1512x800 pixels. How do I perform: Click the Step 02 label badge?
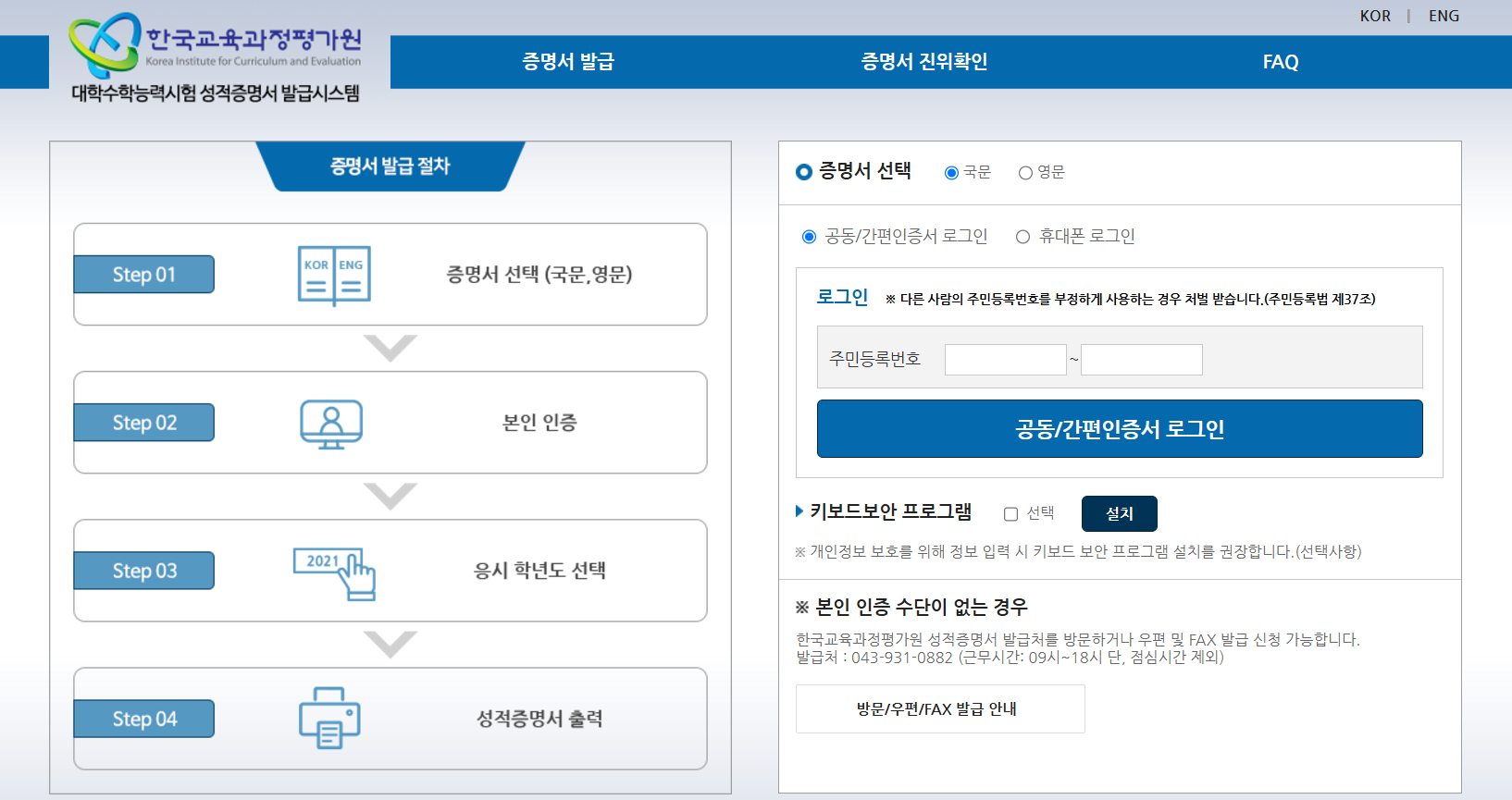(x=144, y=423)
